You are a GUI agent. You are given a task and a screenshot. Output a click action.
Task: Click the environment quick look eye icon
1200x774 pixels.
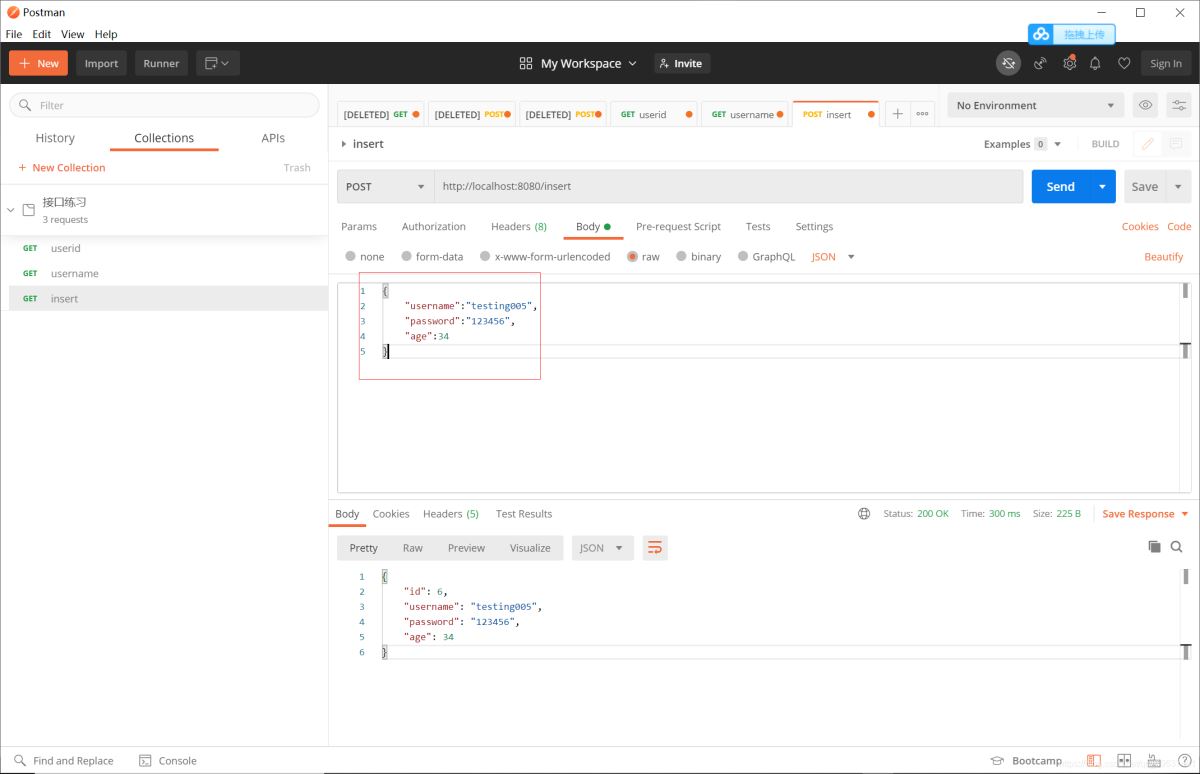click(x=1145, y=105)
